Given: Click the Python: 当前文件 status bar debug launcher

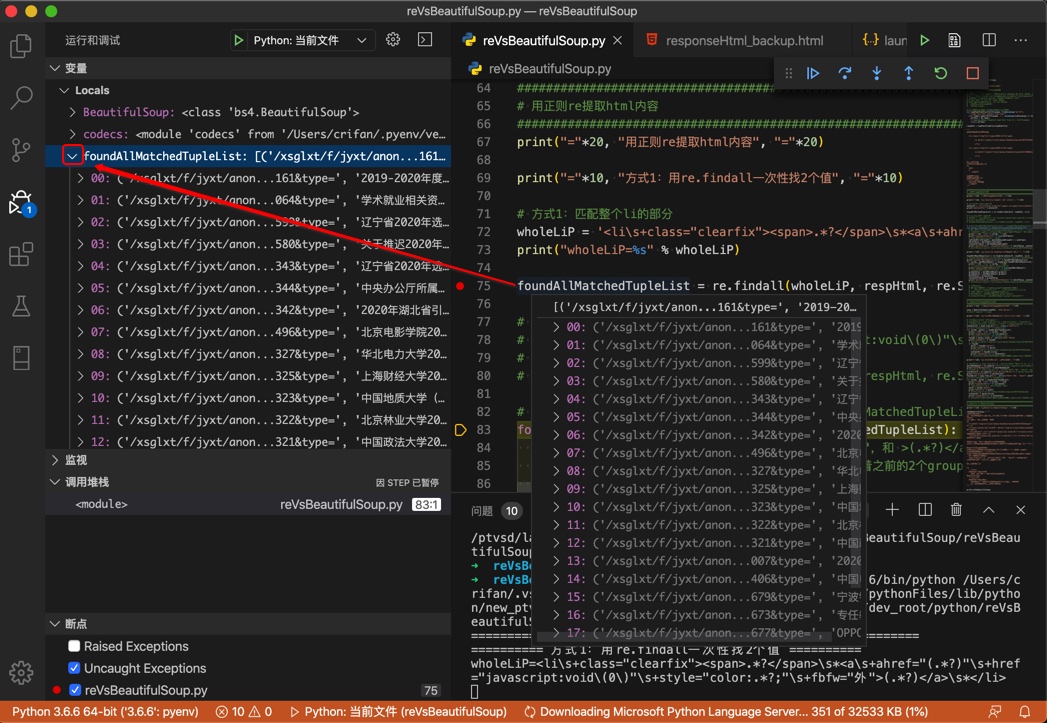Looking at the screenshot, I should (398, 712).
